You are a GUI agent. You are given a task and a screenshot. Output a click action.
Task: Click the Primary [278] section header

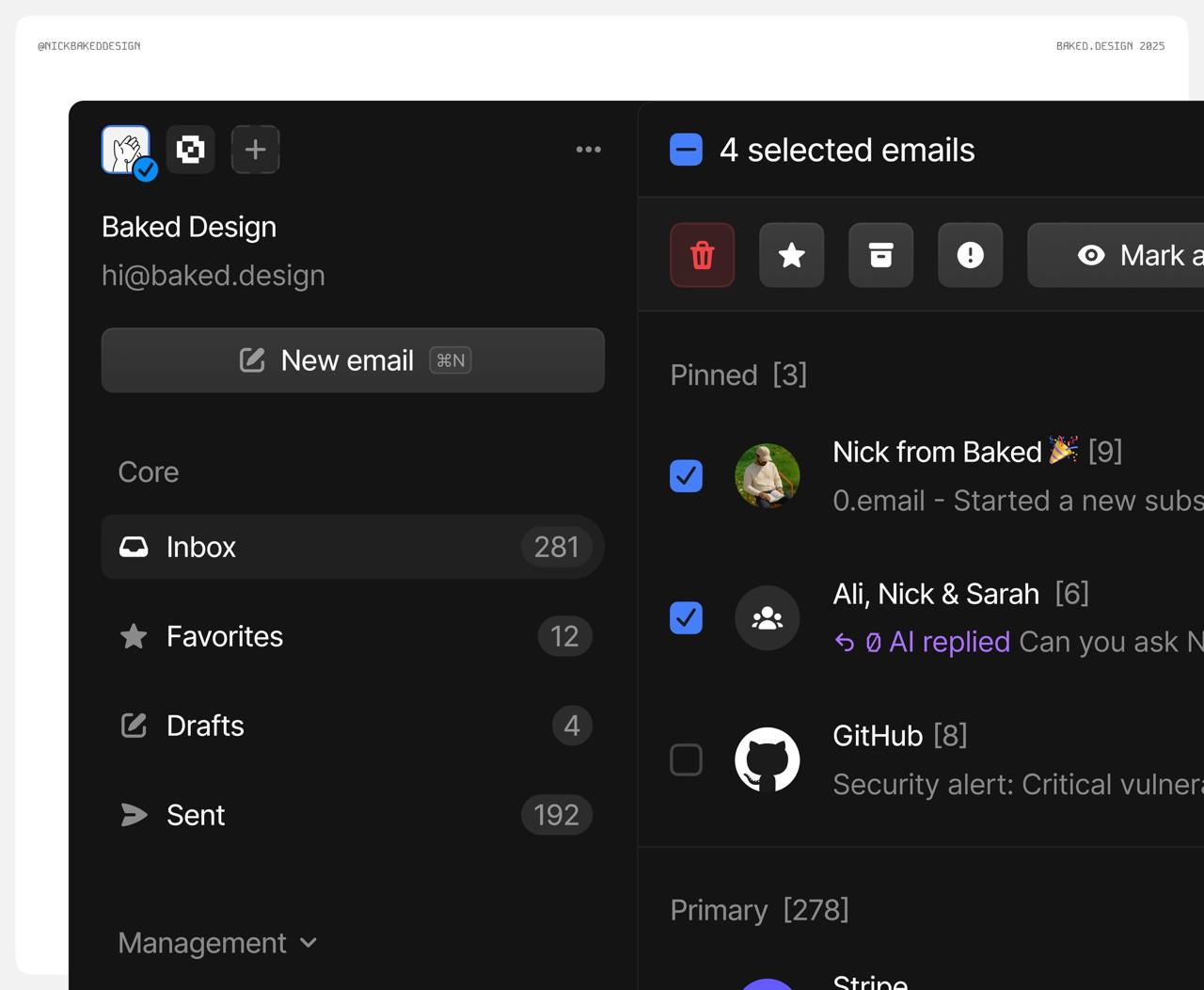[760, 910]
